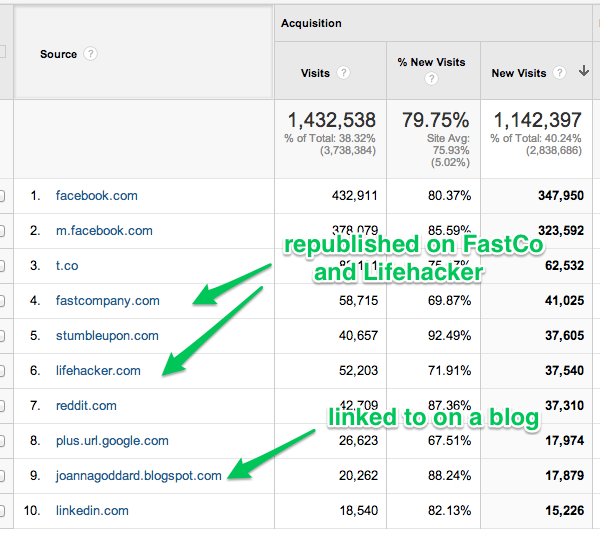Tick the checkbox for the joannagoddard.blogspot.com row
600x535 pixels.
pos(2,476)
